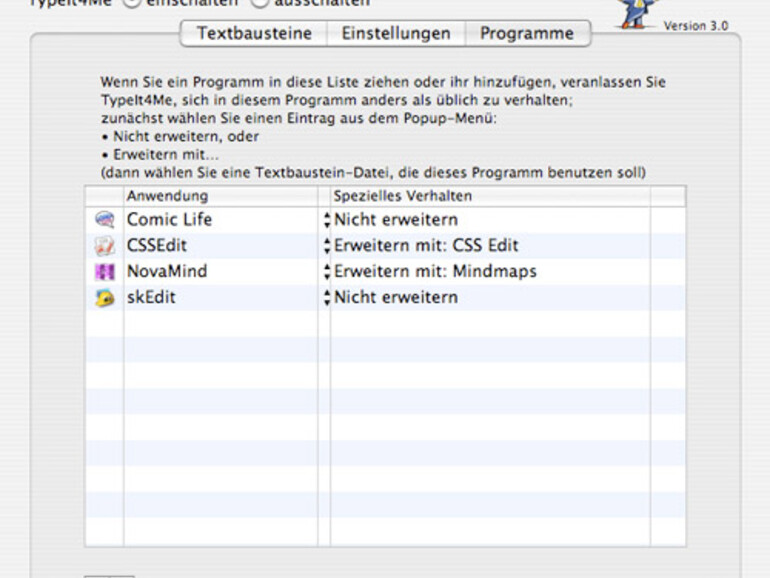Click the TypeIt4Me mascot icon

coord(636,13)
